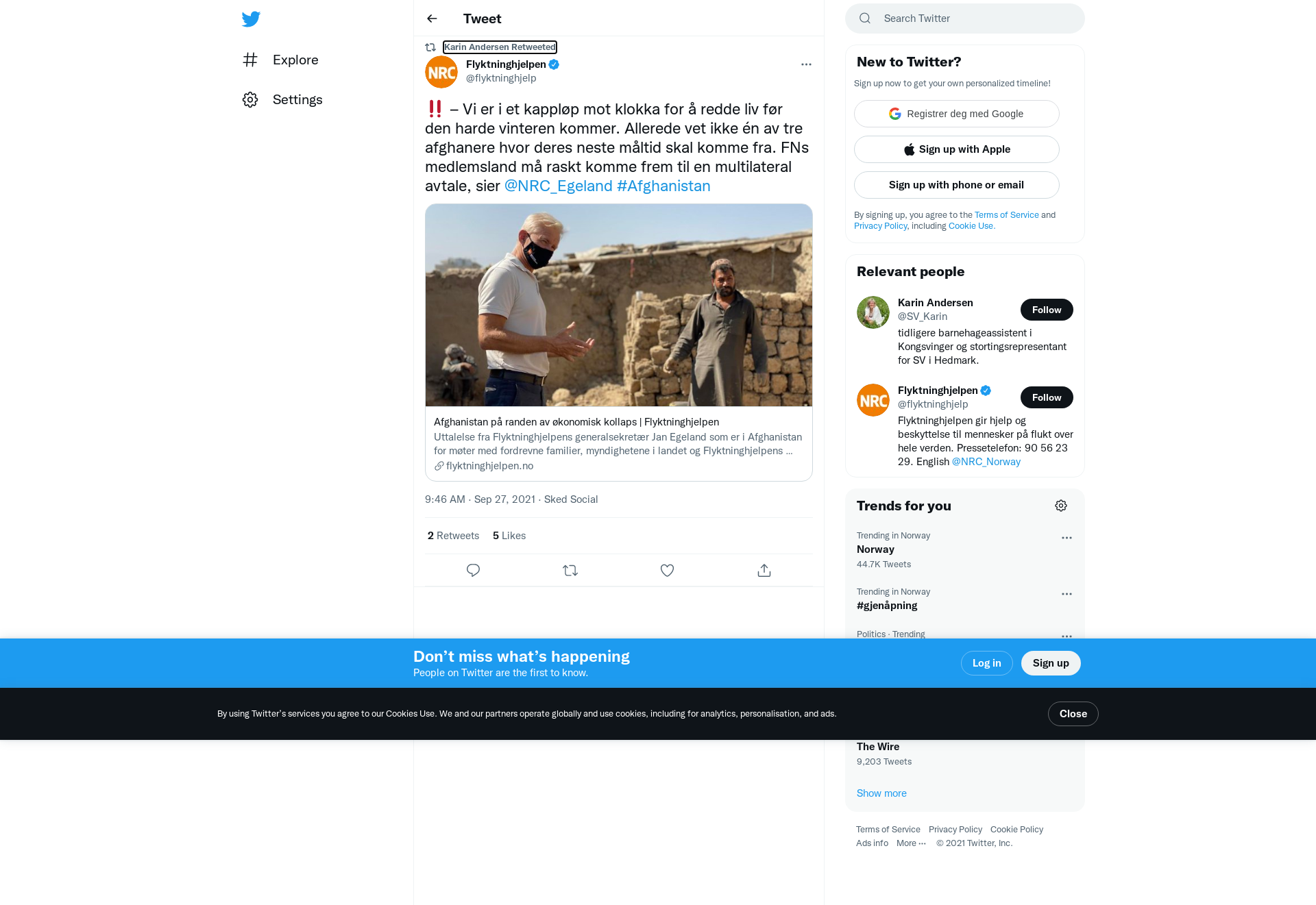Reply to the tweet via the comment icon
1316x905 pixels.
pyautogui.click(x=473, y=570)
